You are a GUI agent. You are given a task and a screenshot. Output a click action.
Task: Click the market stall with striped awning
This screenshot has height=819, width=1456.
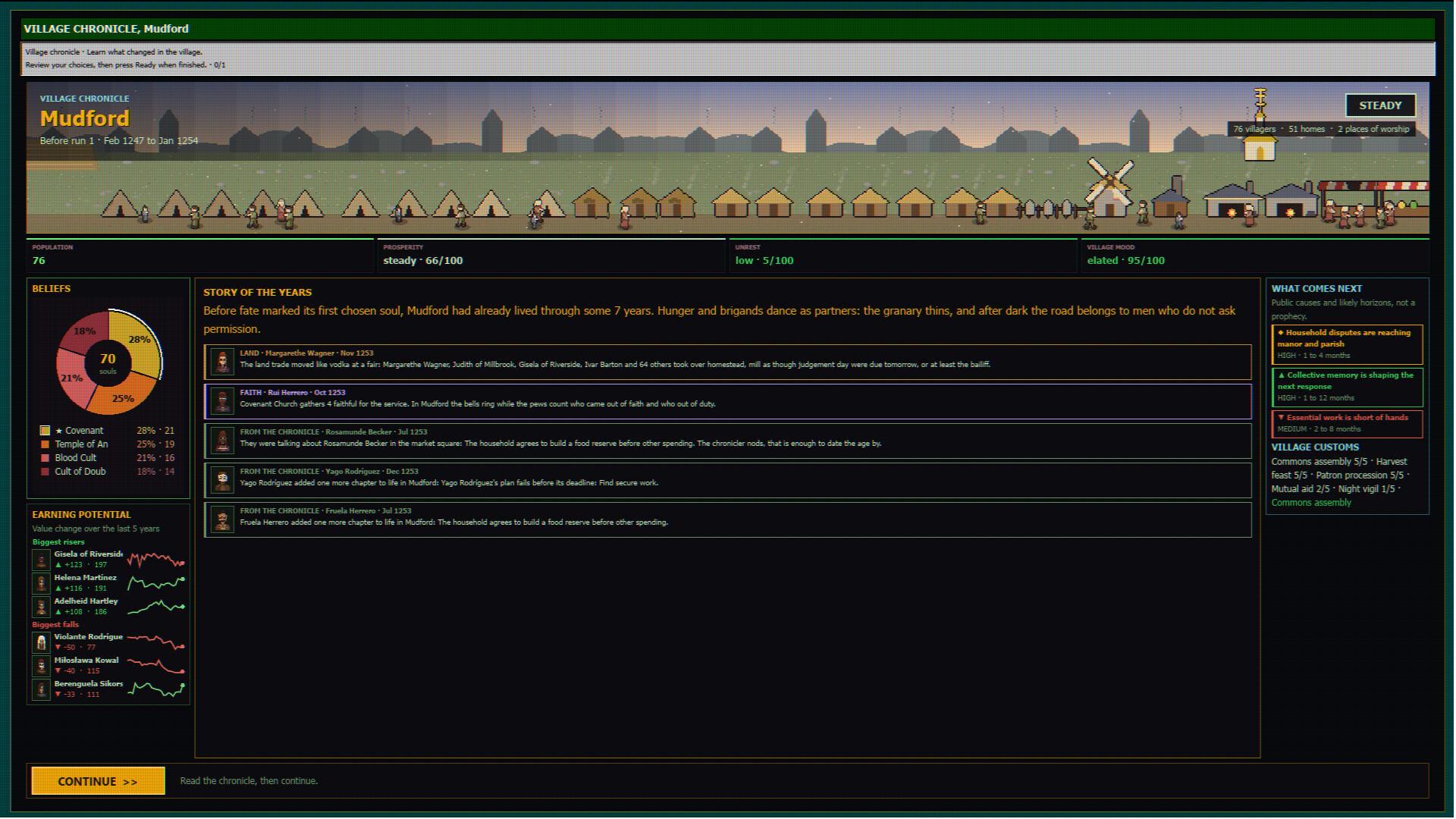coord(1373,202)
